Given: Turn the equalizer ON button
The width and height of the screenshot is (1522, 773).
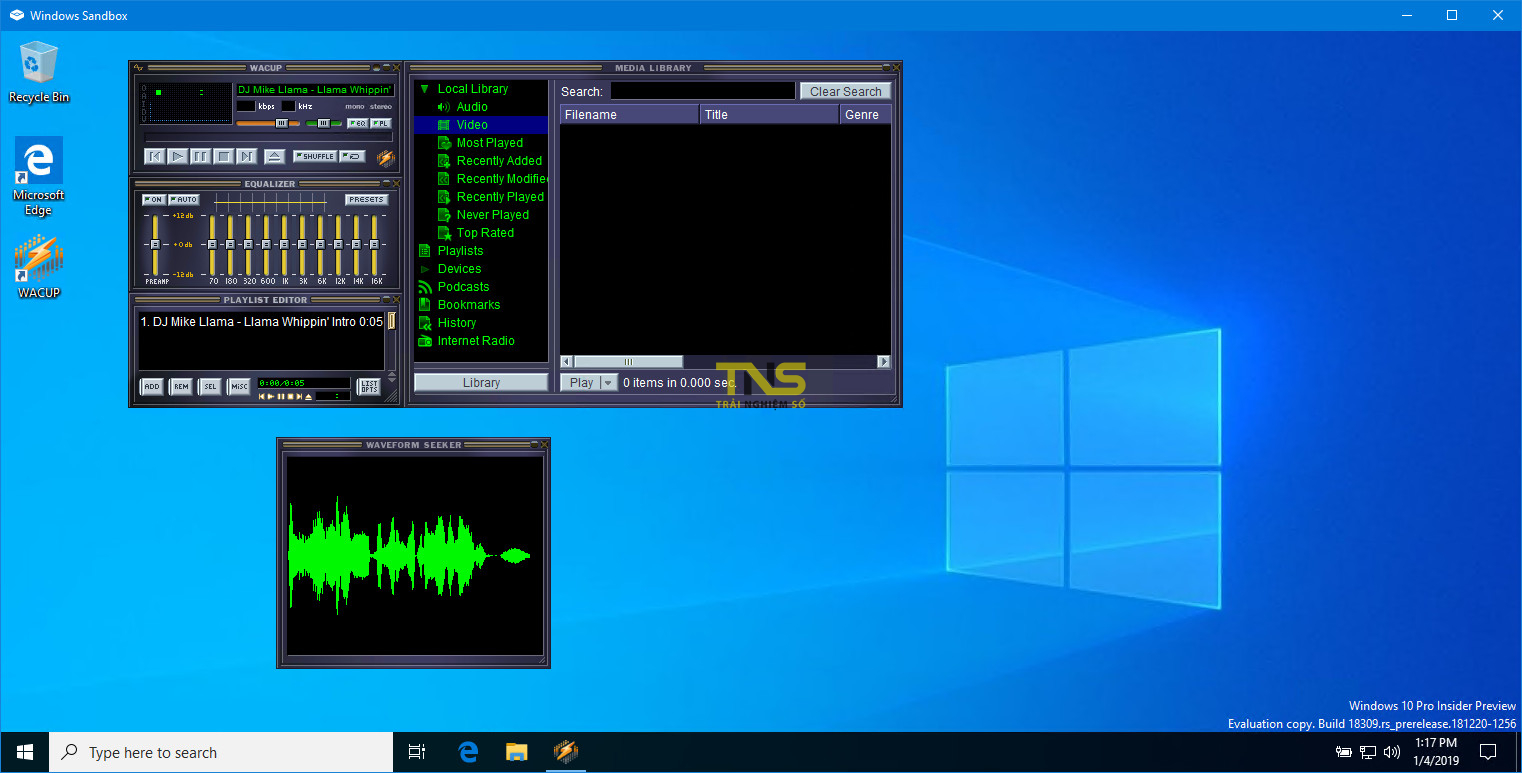Looking at the screenshot, I should [x=153, y=200].
